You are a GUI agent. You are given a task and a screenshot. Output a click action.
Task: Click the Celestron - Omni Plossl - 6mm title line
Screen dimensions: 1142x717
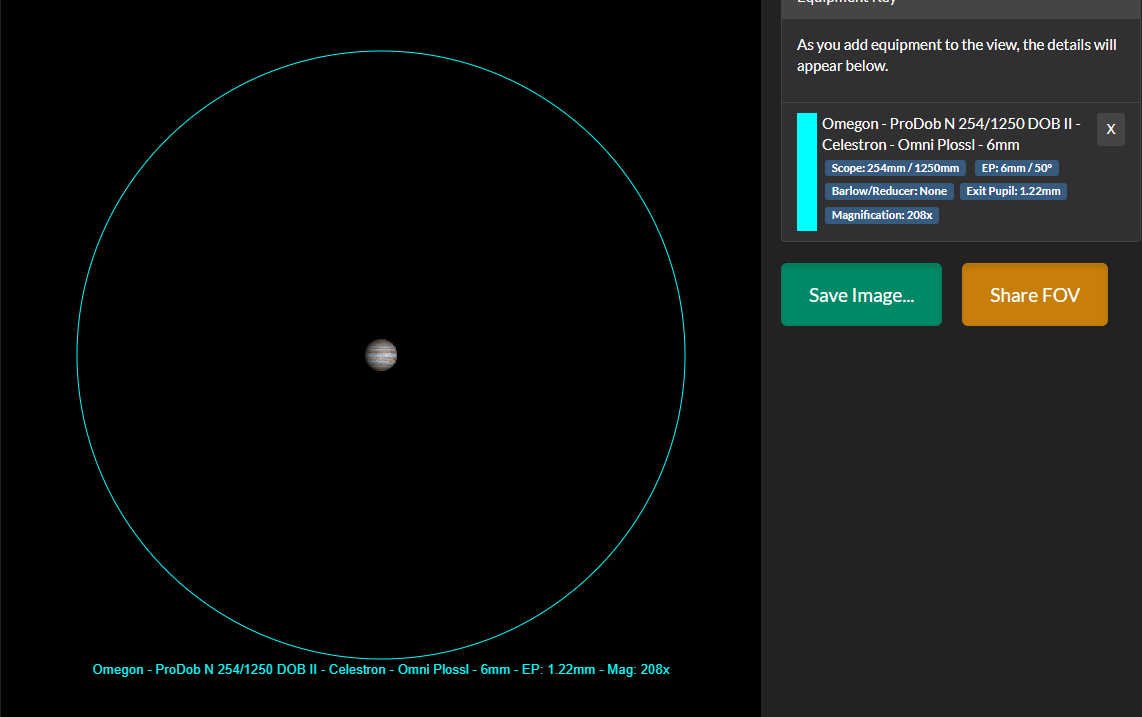(x=921, y=145)
